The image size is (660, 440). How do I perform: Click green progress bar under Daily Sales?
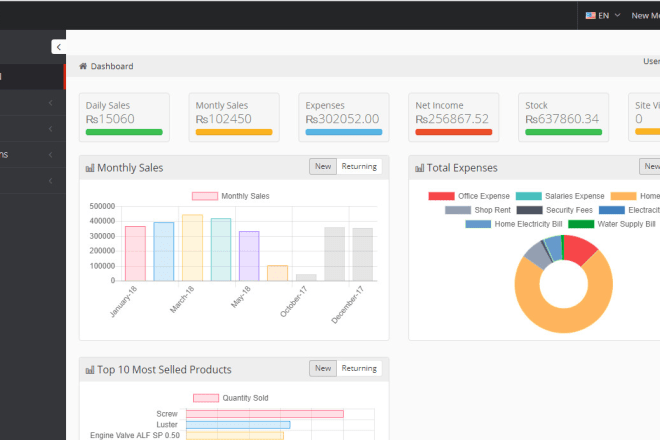[x=124, y=132]
